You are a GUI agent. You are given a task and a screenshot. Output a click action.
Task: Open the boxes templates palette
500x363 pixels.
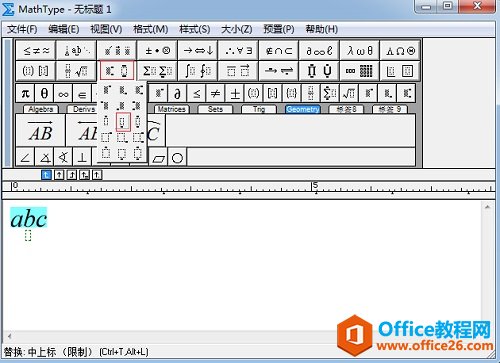click(400, 71)
